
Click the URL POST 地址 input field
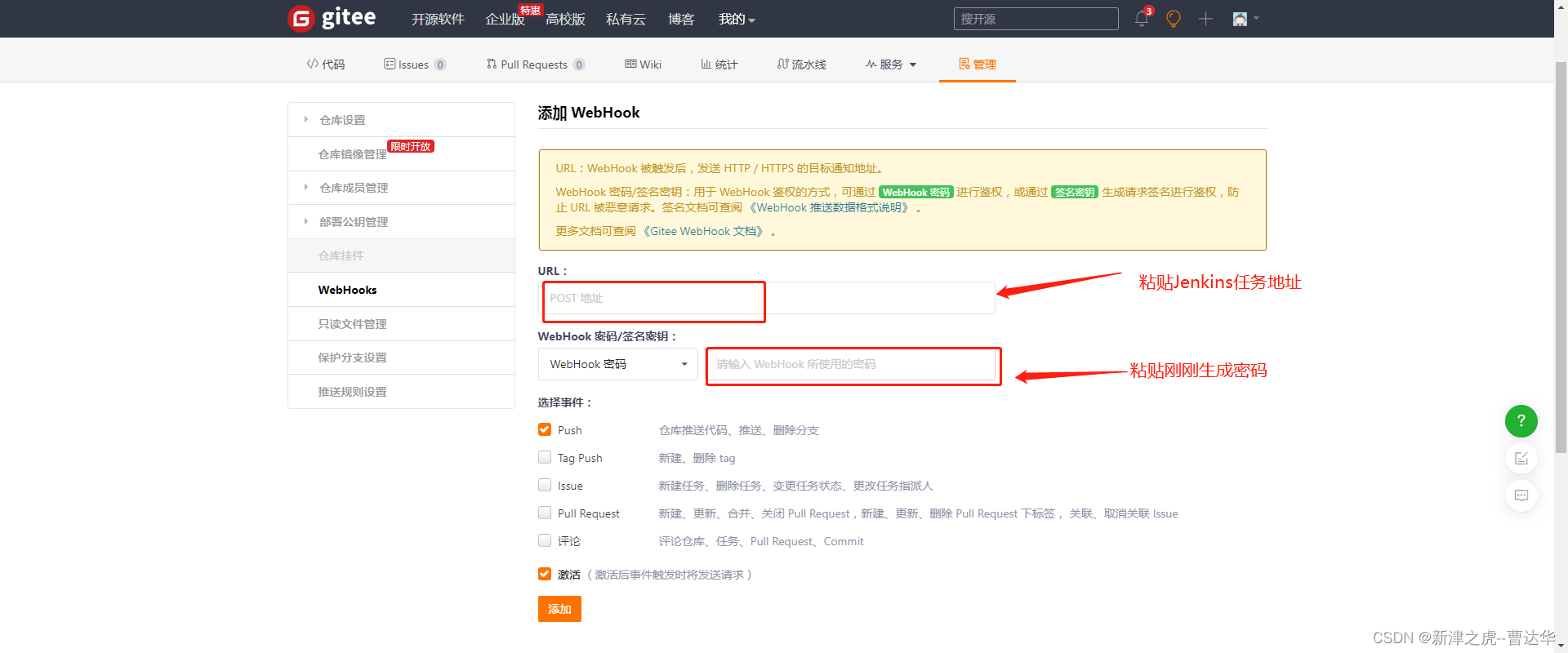(766, 298)
